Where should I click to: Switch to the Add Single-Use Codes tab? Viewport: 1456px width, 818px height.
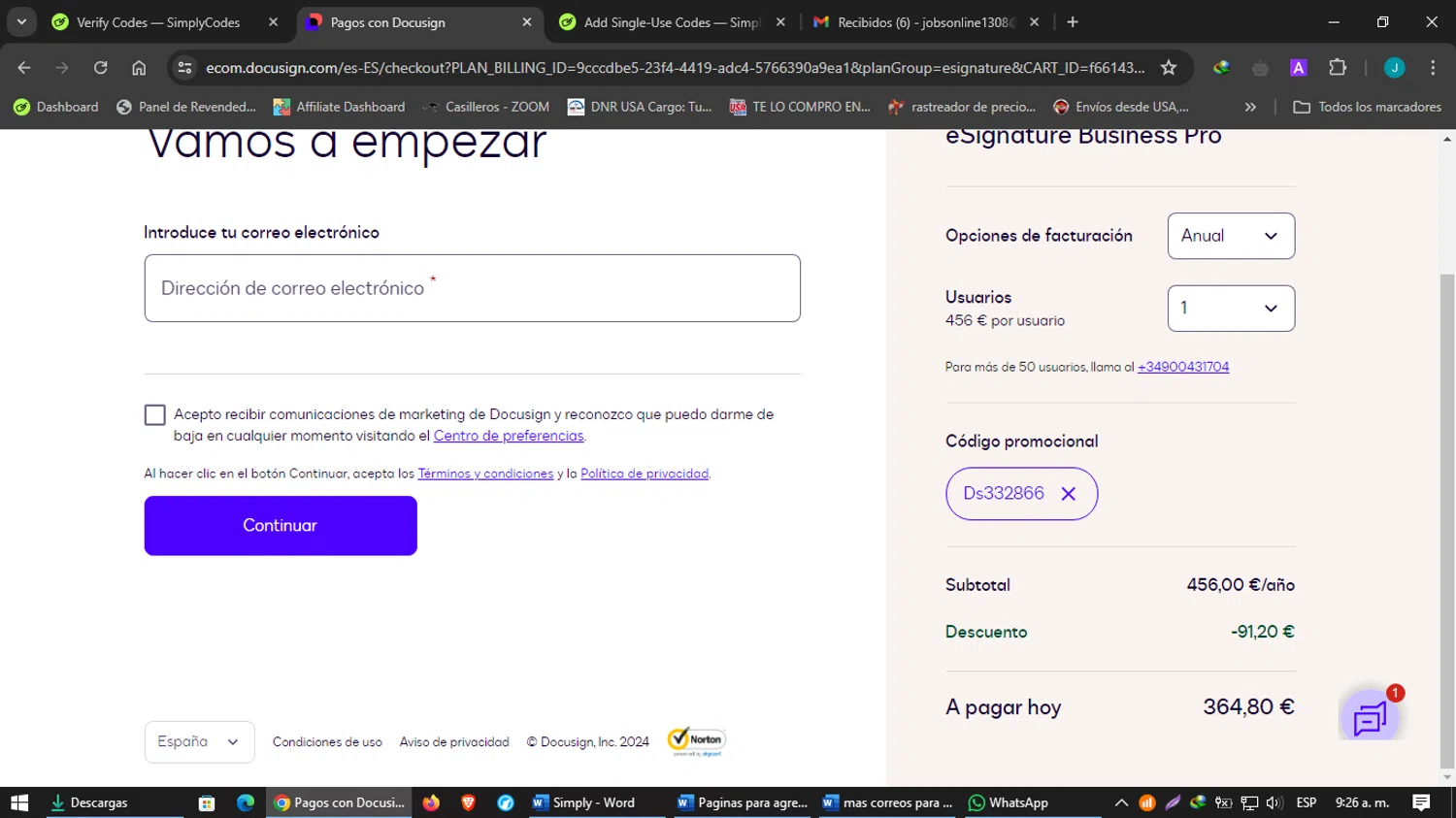point(672,22)
